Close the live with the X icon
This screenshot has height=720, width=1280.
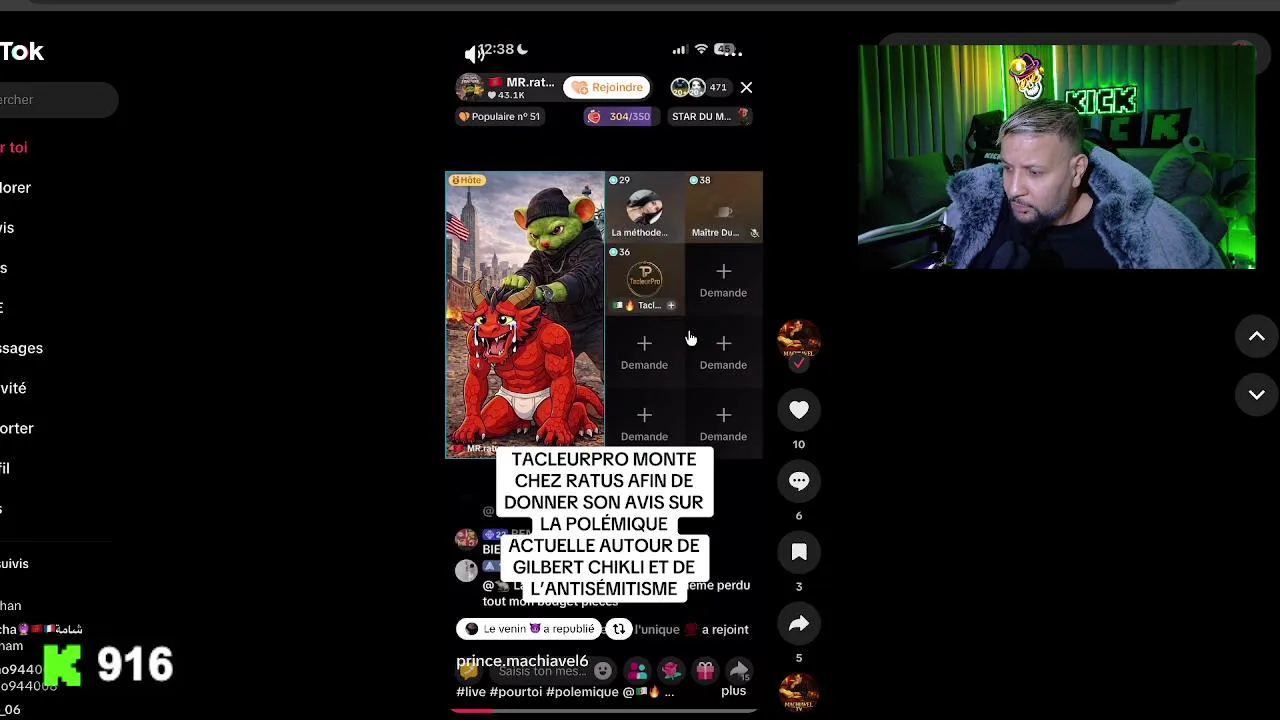pyautogui.click(x=746, y=88)
